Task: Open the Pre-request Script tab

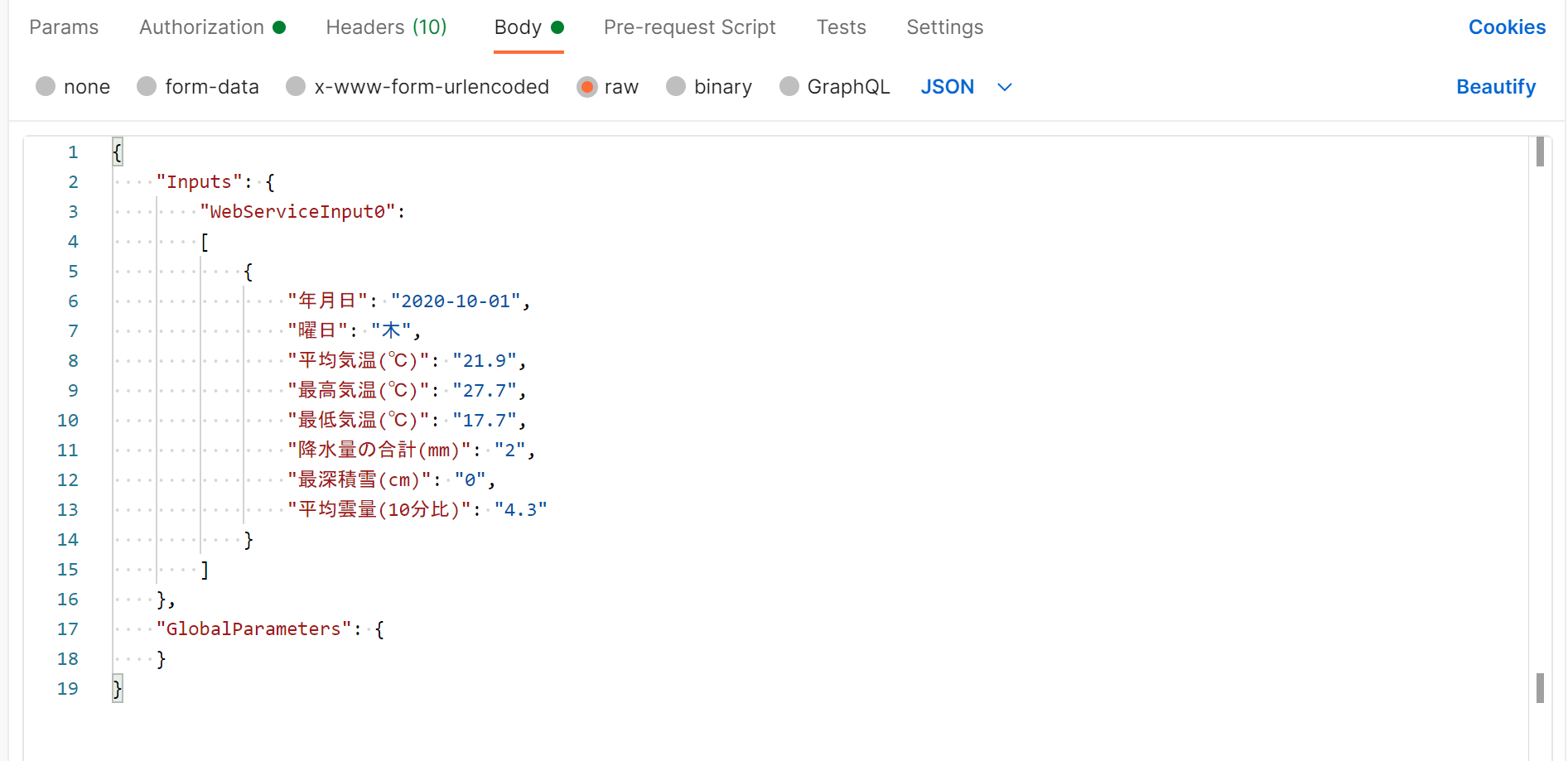Action: tap(689, 27)
